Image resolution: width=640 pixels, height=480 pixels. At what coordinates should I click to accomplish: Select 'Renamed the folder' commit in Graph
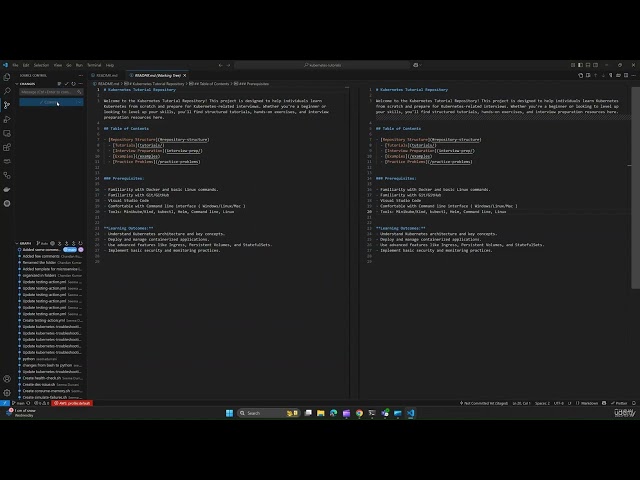(x=52, y=262)
